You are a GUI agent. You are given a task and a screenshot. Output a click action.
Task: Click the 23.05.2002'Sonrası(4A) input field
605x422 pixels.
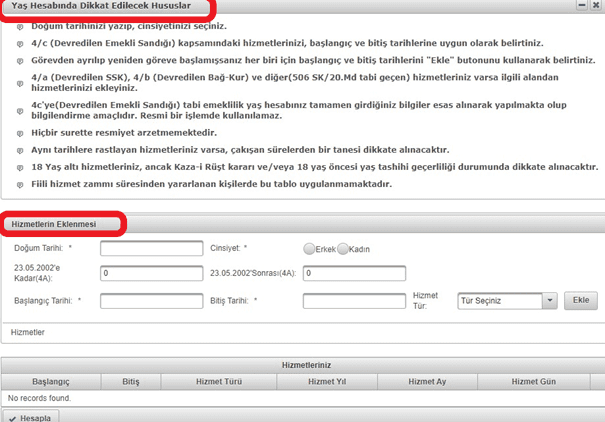tap(353, 273)
